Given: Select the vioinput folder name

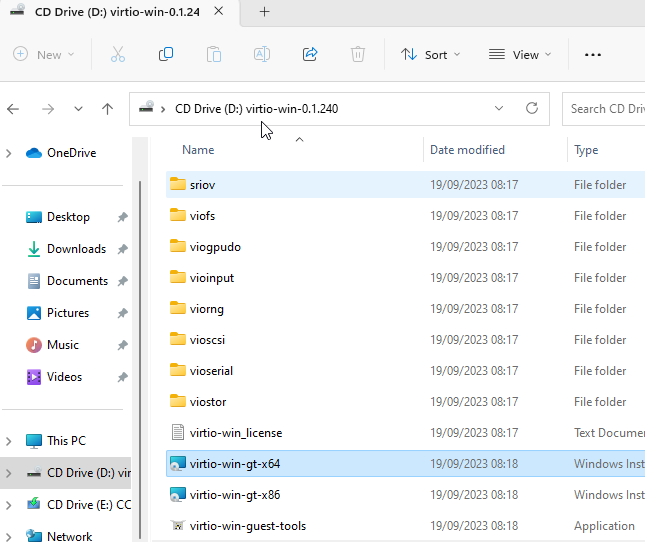Looking at the screenshot, I should (211, 278).
